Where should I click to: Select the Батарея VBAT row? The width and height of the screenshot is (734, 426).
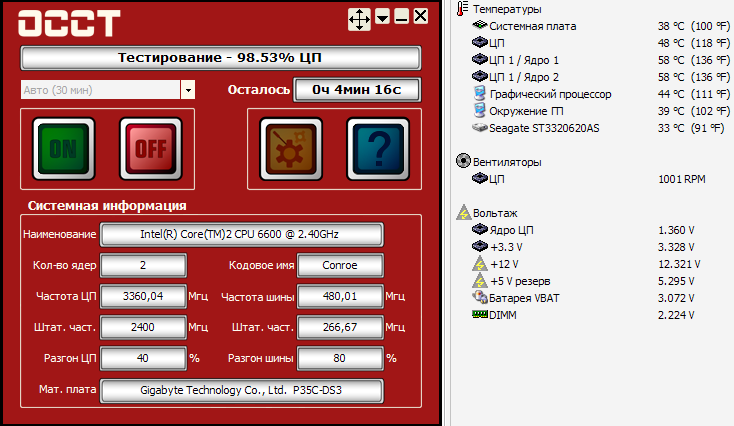click(583, 298)
